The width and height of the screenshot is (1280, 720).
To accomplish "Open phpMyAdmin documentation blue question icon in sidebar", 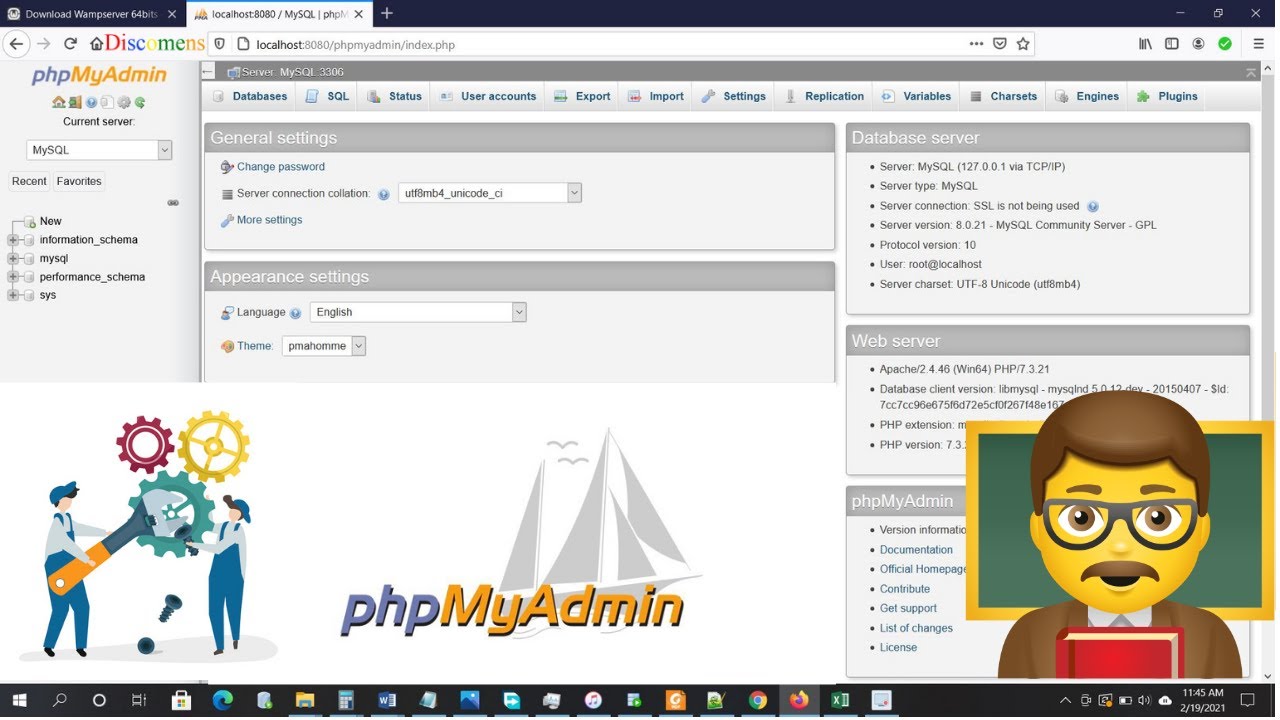I will (91, 102).
